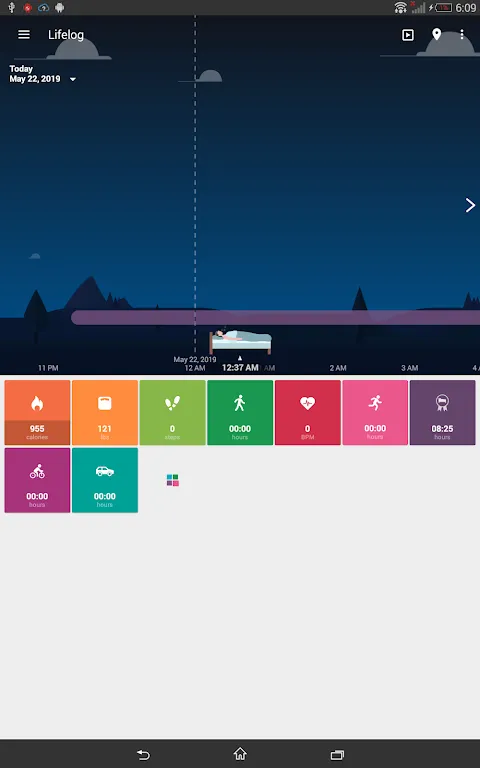Image resolution: width=480 pixels, height=768 pixels.
Task: Open the Android recent apps button
Action: coord(337,754)
